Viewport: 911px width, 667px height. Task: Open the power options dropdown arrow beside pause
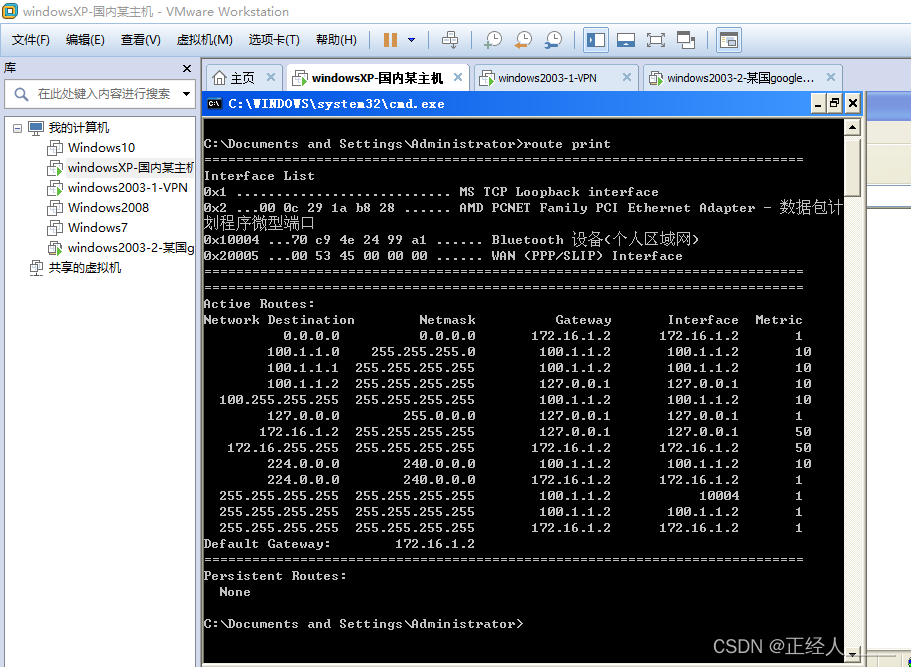(411, 40)
